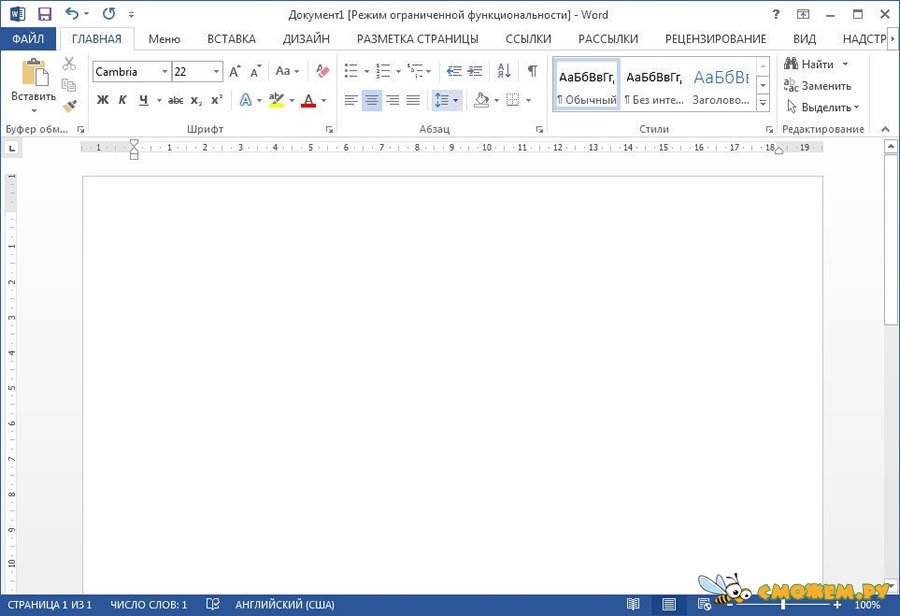Screen dimensions: 900x616
Task: Decrease the paragraph indent
Action: (454, 71)
